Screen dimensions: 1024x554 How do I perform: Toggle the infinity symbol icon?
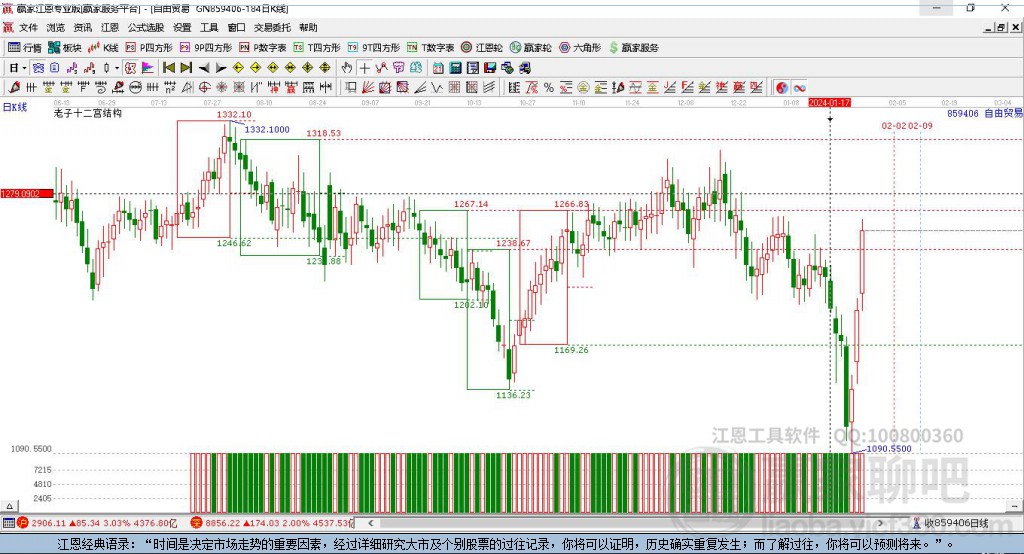click(799, 88)
